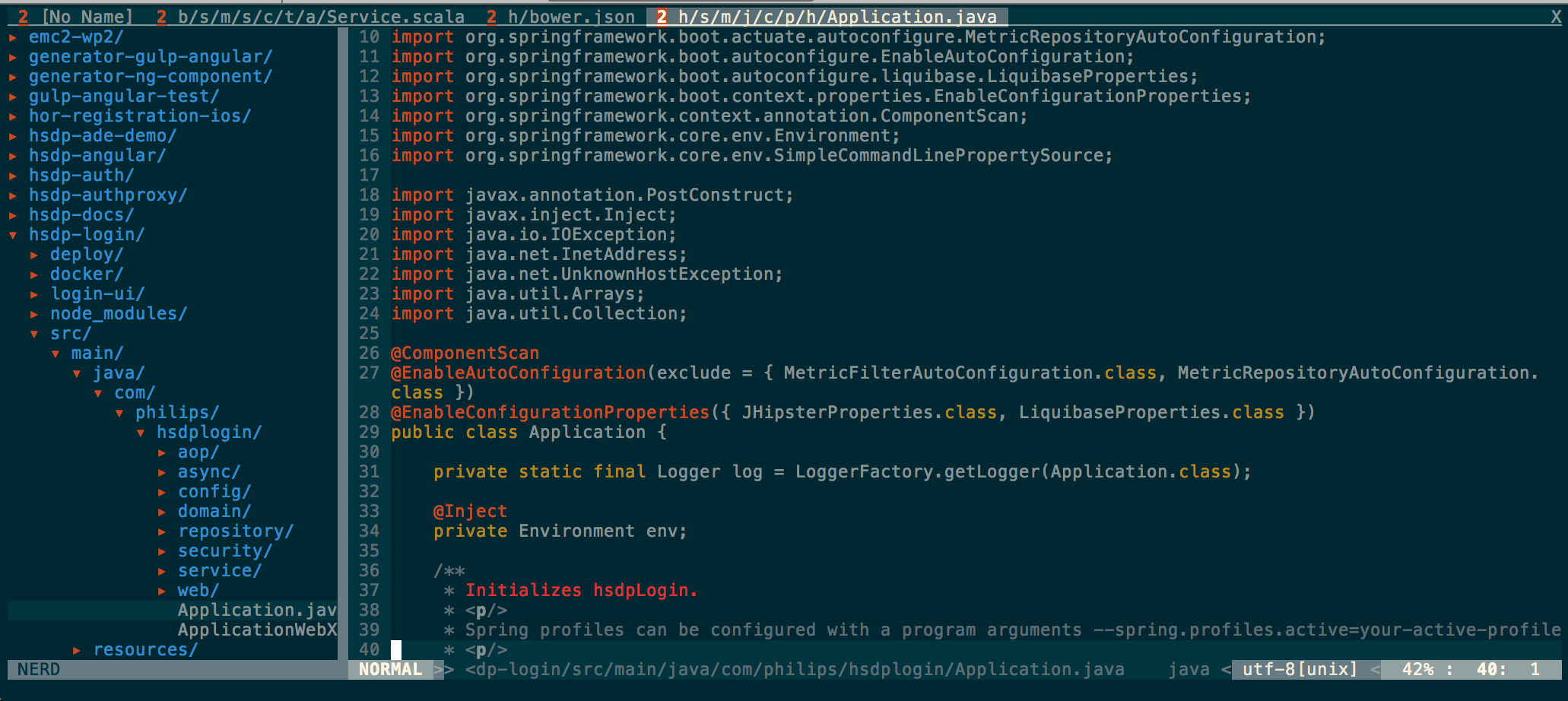Expand the resources folder arrow
1568x701 pixels.
point(78,650)
